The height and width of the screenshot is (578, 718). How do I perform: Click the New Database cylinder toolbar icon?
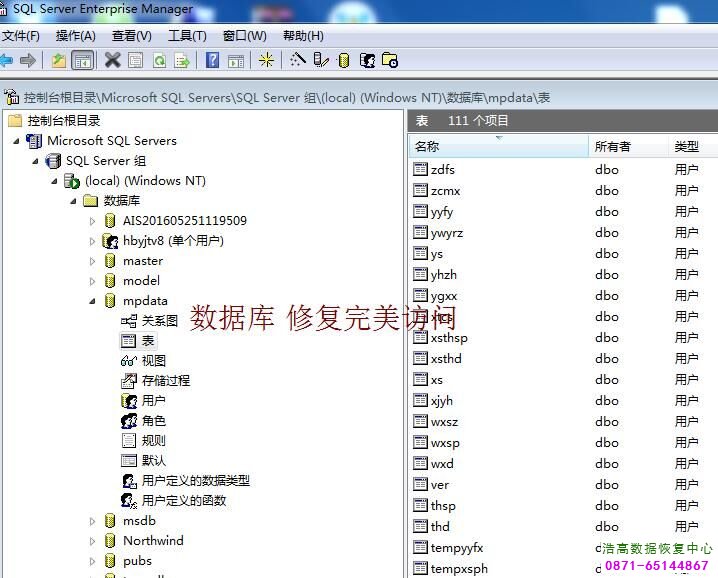(344, 61)
